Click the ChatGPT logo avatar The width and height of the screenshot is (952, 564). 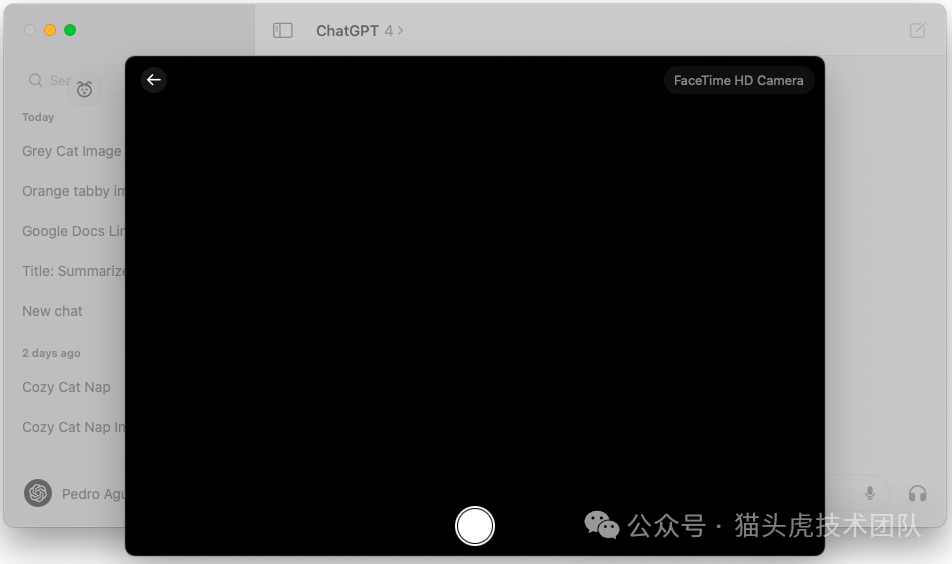pos(38,493)
